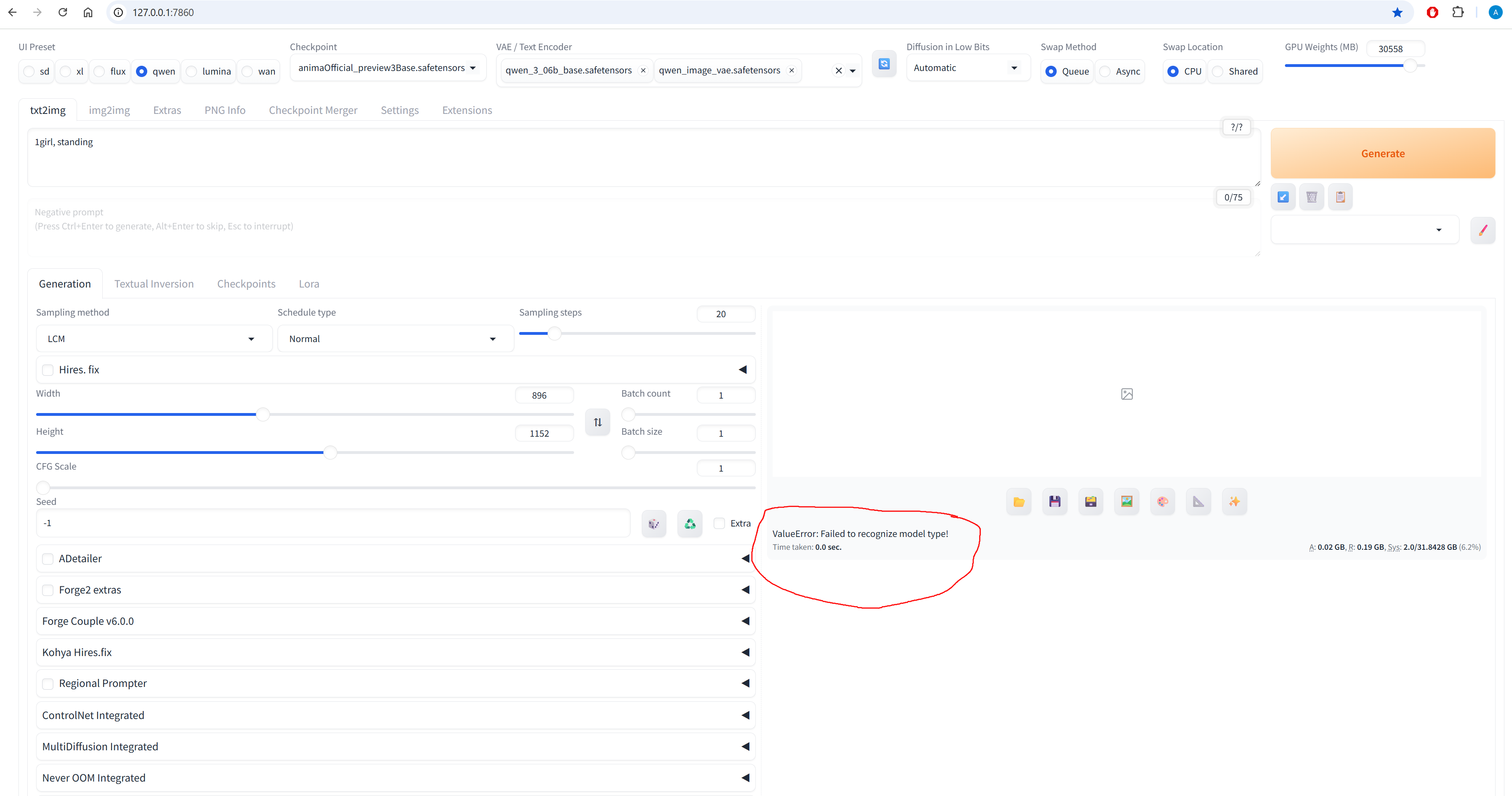The image size is (1512, 796).
Task: Reuse the last seed with the recycle icon
Action: click(690, 523)
